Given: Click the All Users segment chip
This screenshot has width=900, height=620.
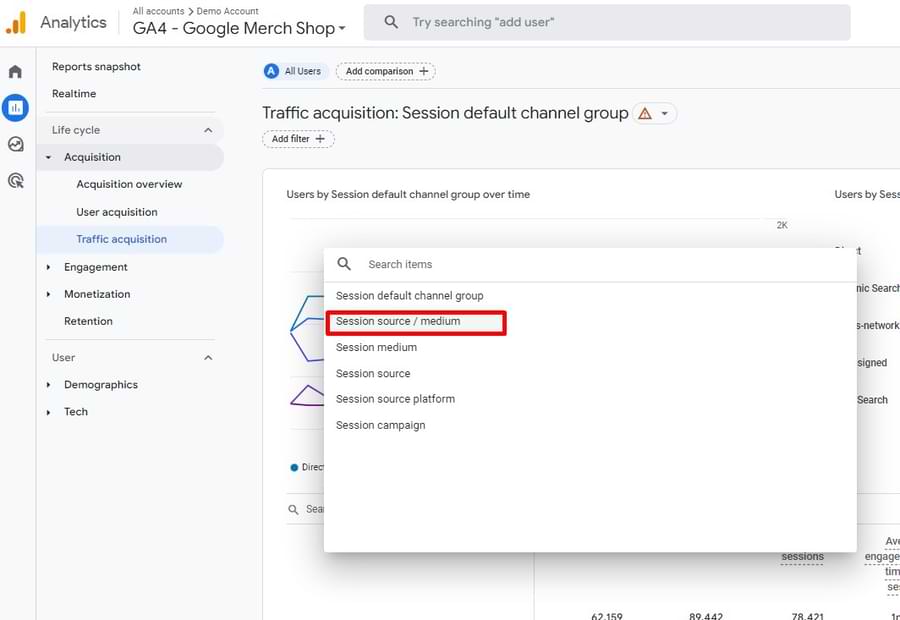Looking at the screenshot, I should (x=296, y=71).
